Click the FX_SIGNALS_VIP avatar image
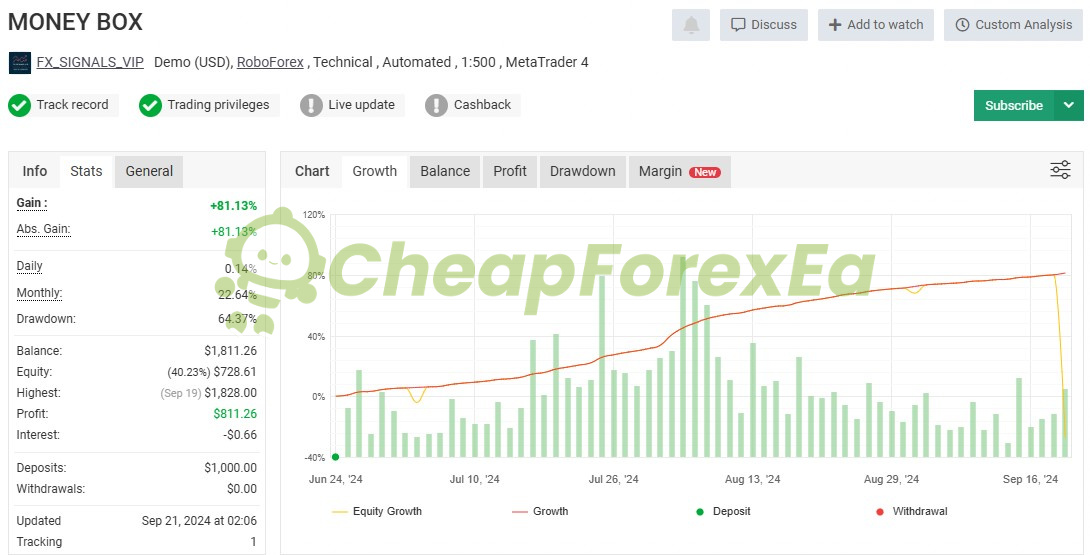 coord(19,63)
